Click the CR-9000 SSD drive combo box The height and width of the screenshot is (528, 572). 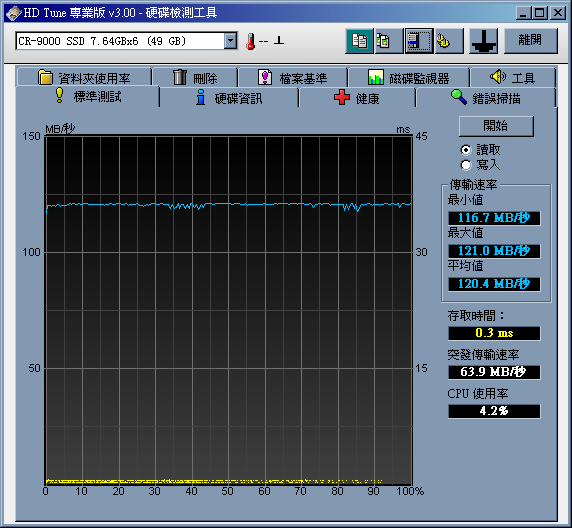[x=126, y=41]
